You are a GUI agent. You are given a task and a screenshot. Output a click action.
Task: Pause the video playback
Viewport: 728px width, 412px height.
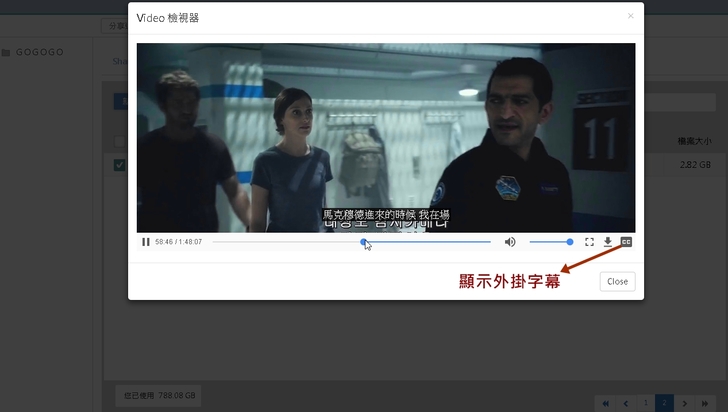tap(146, 242)
